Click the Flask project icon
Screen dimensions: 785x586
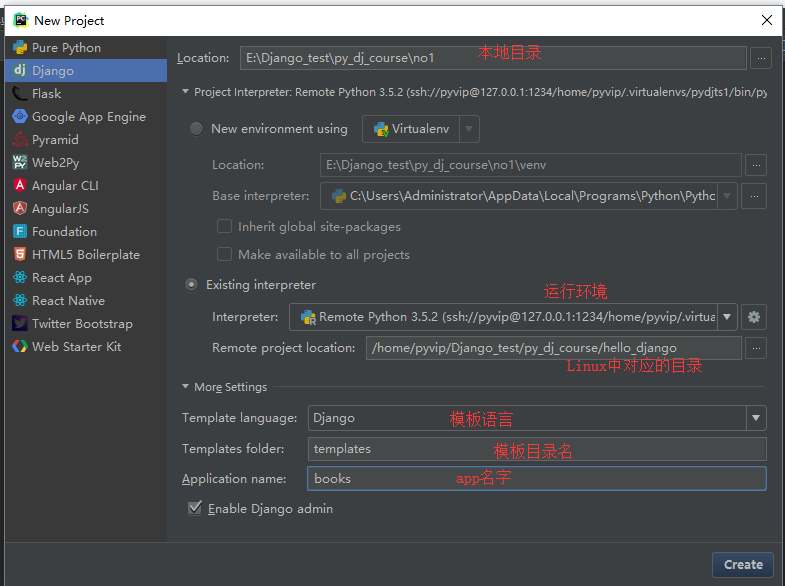(20, 94)
